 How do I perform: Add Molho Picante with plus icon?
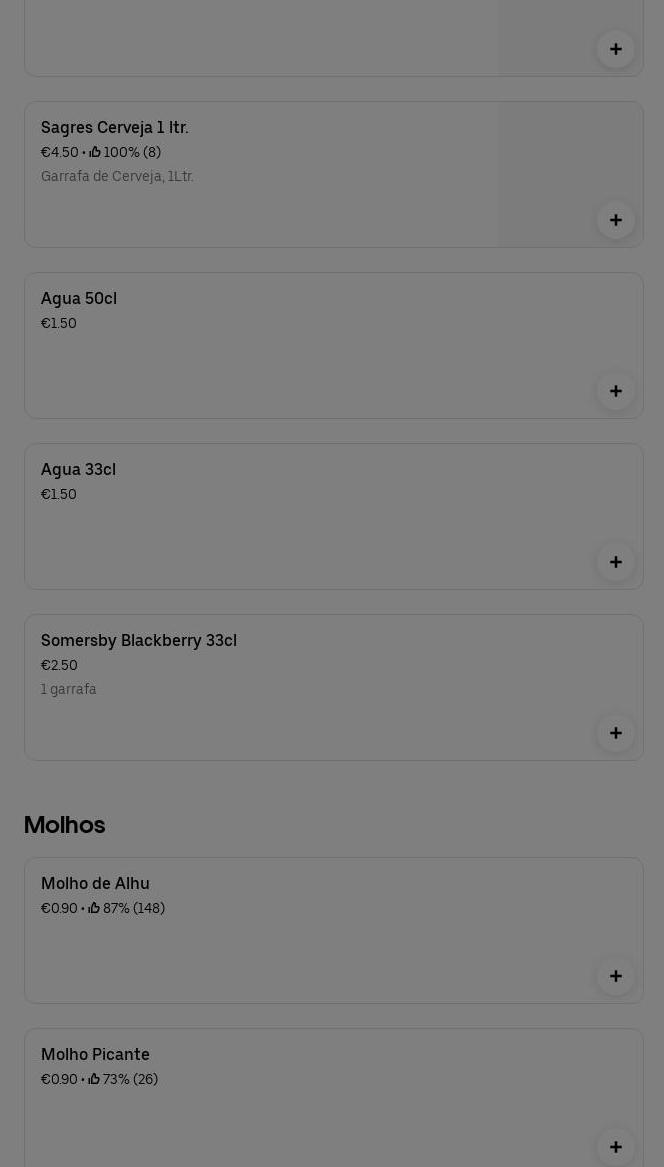(615, 1148)
